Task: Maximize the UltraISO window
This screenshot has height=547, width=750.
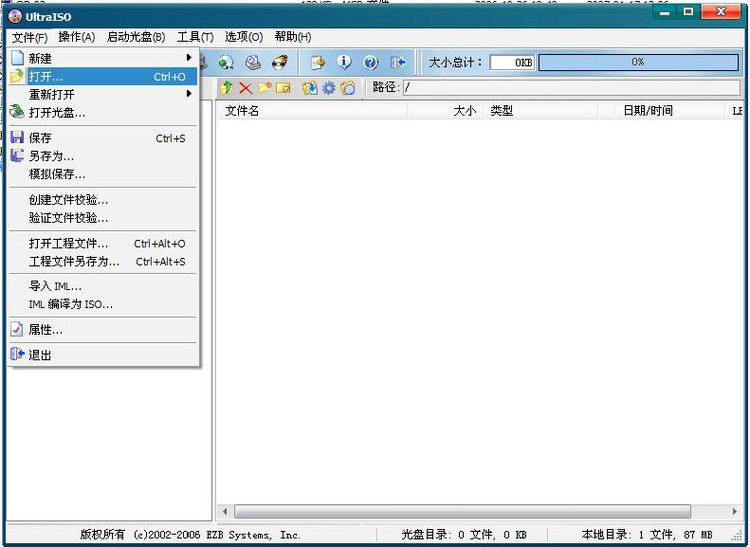Action: point(688,12)
